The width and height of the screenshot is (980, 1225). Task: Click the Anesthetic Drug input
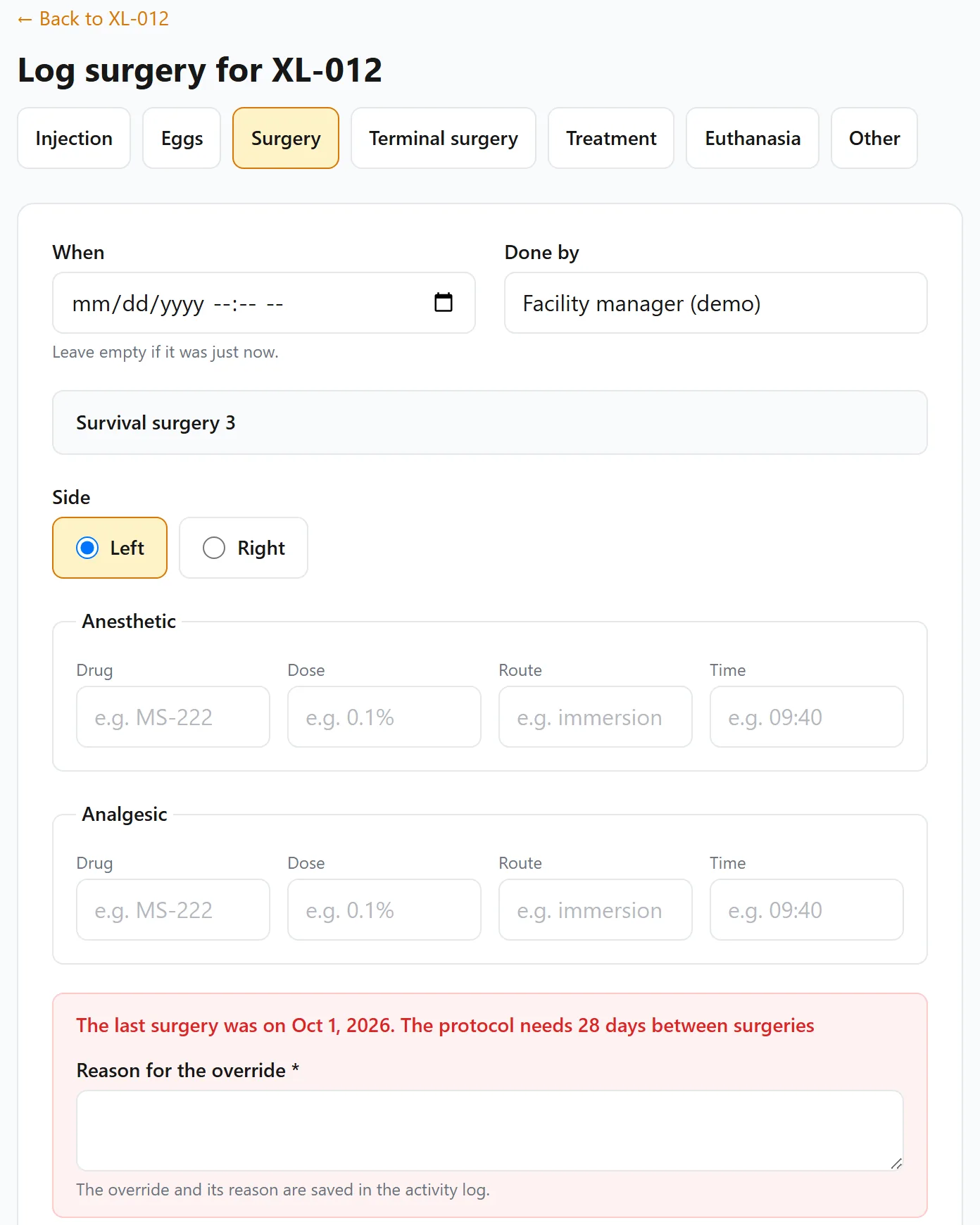[x=173, y=717]
